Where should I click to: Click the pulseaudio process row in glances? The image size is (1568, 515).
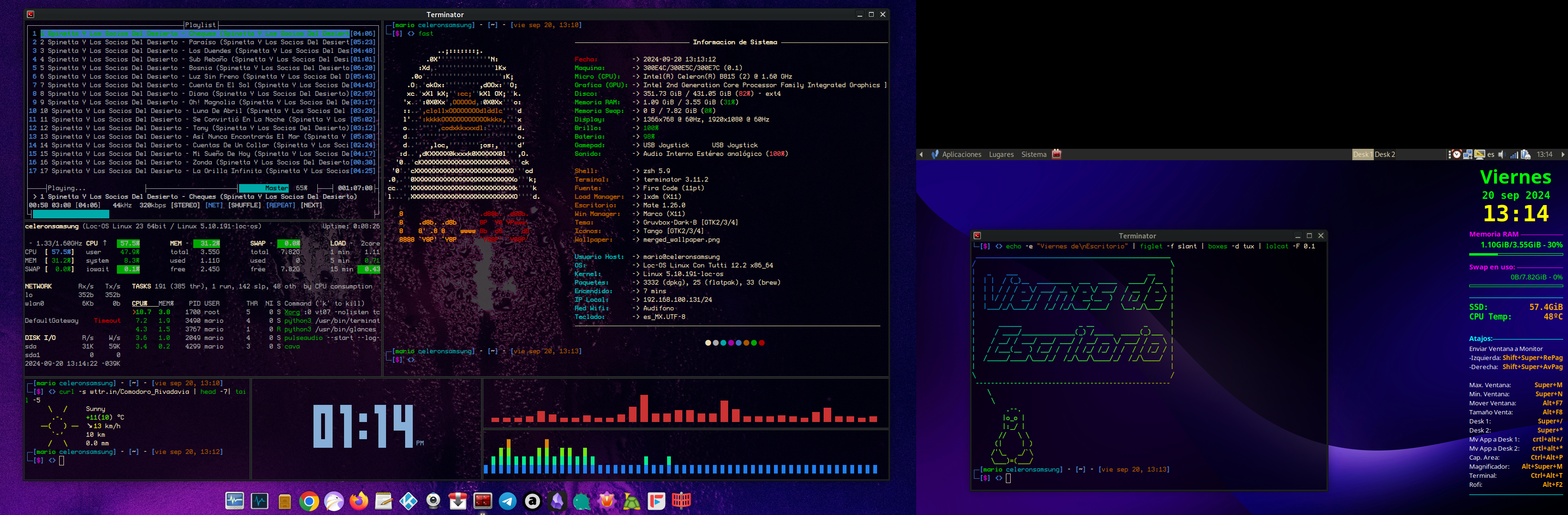coord(256,338)
